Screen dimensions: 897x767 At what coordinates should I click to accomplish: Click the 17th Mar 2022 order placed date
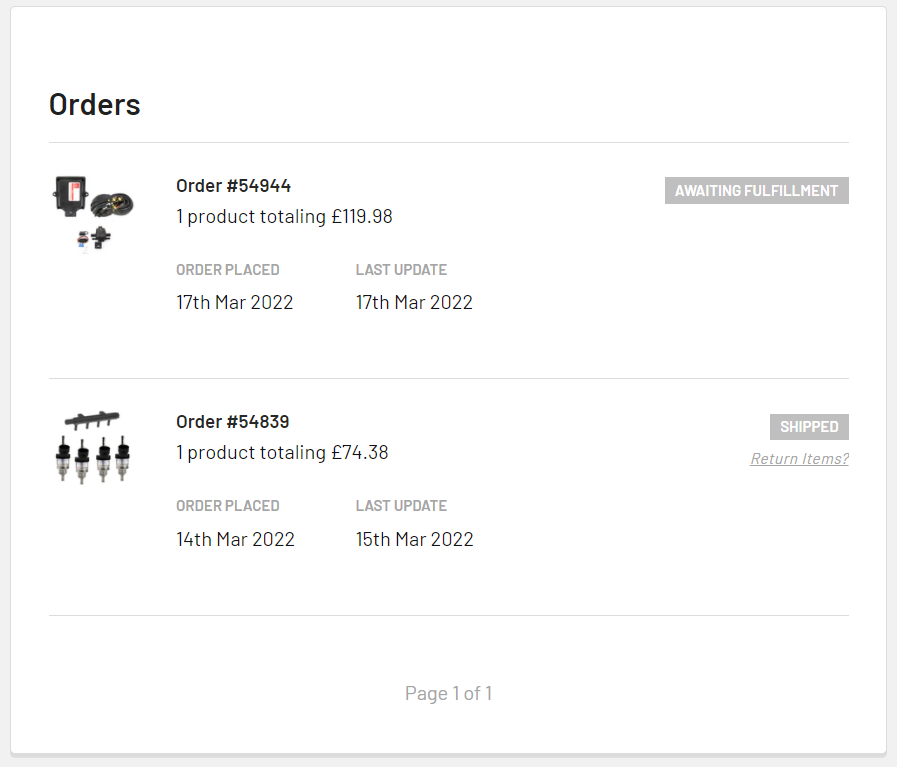tap(235, 302)
